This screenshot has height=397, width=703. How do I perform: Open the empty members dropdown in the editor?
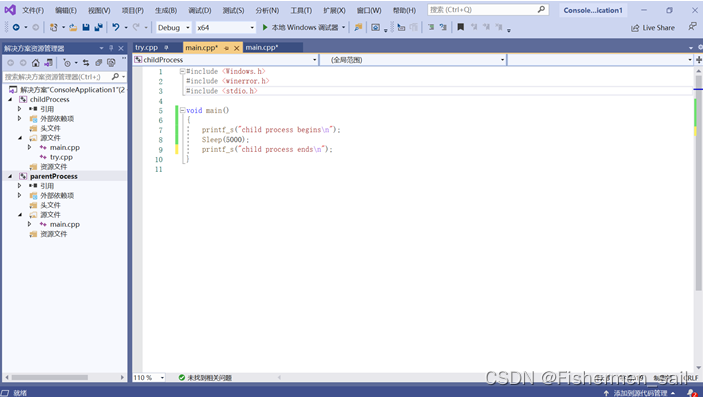click(x=600, y=60)
